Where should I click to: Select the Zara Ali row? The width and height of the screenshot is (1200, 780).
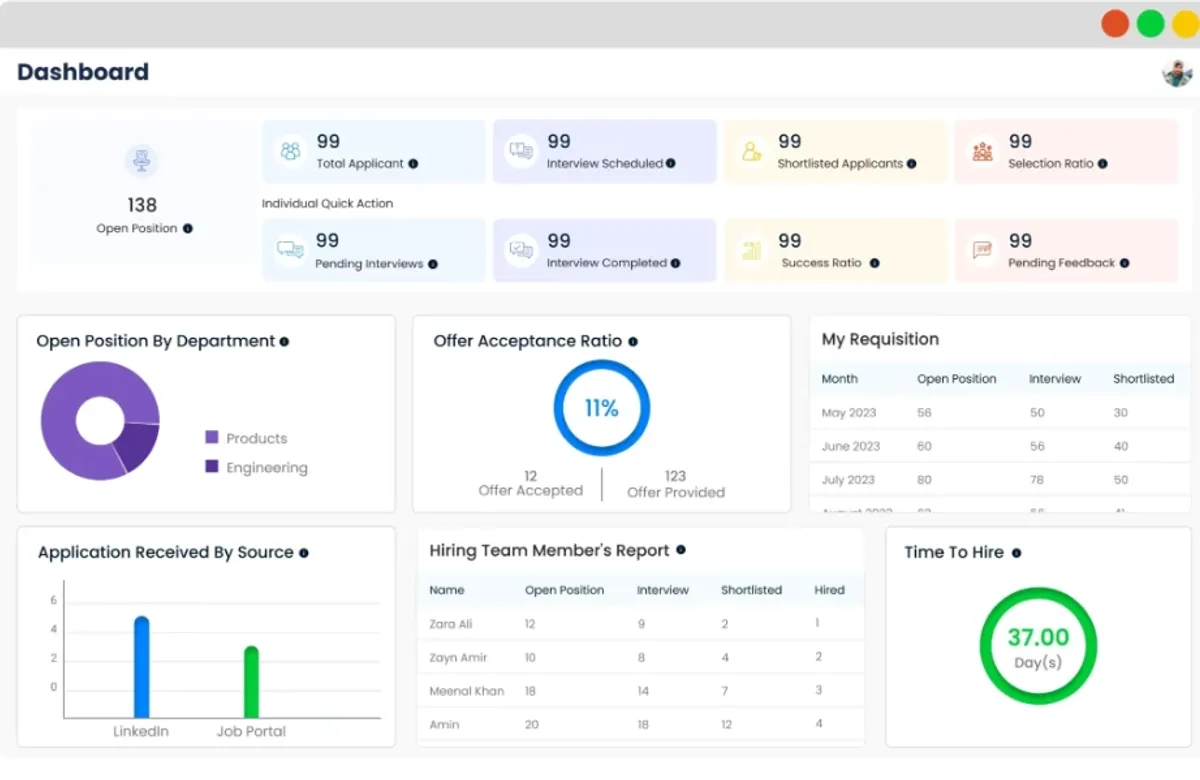point(640,623)
